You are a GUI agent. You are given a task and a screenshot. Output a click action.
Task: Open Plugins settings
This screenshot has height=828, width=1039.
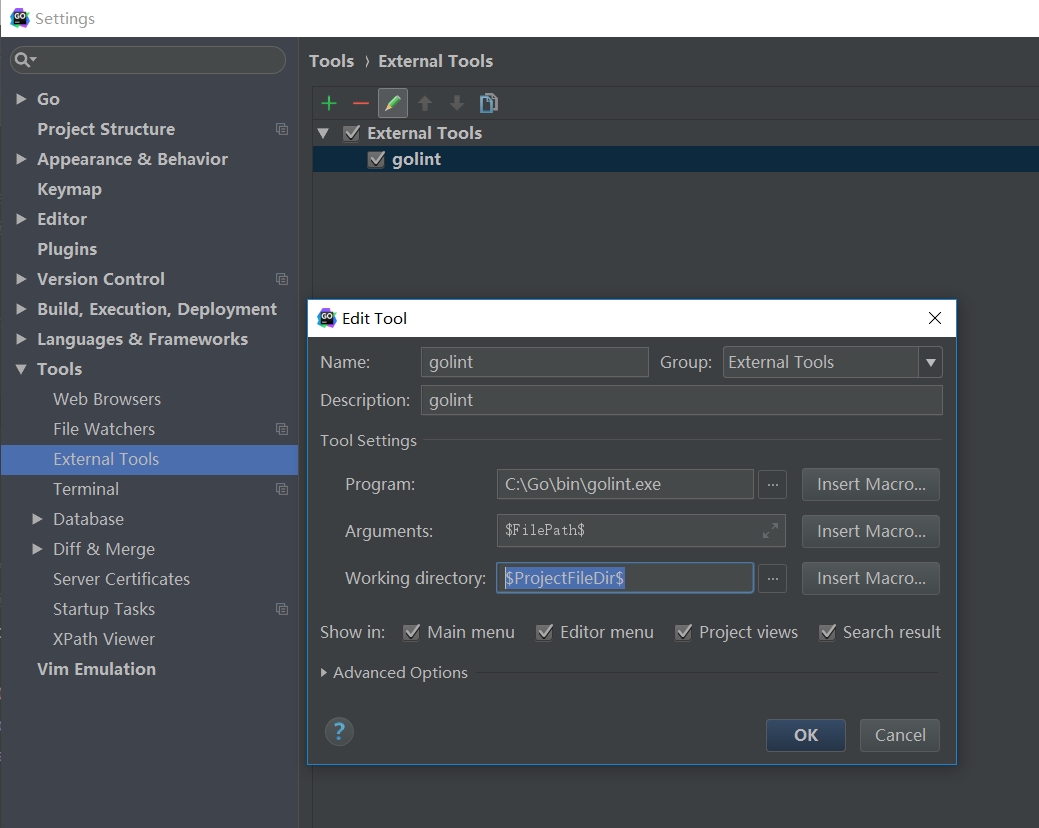(67, 249)
